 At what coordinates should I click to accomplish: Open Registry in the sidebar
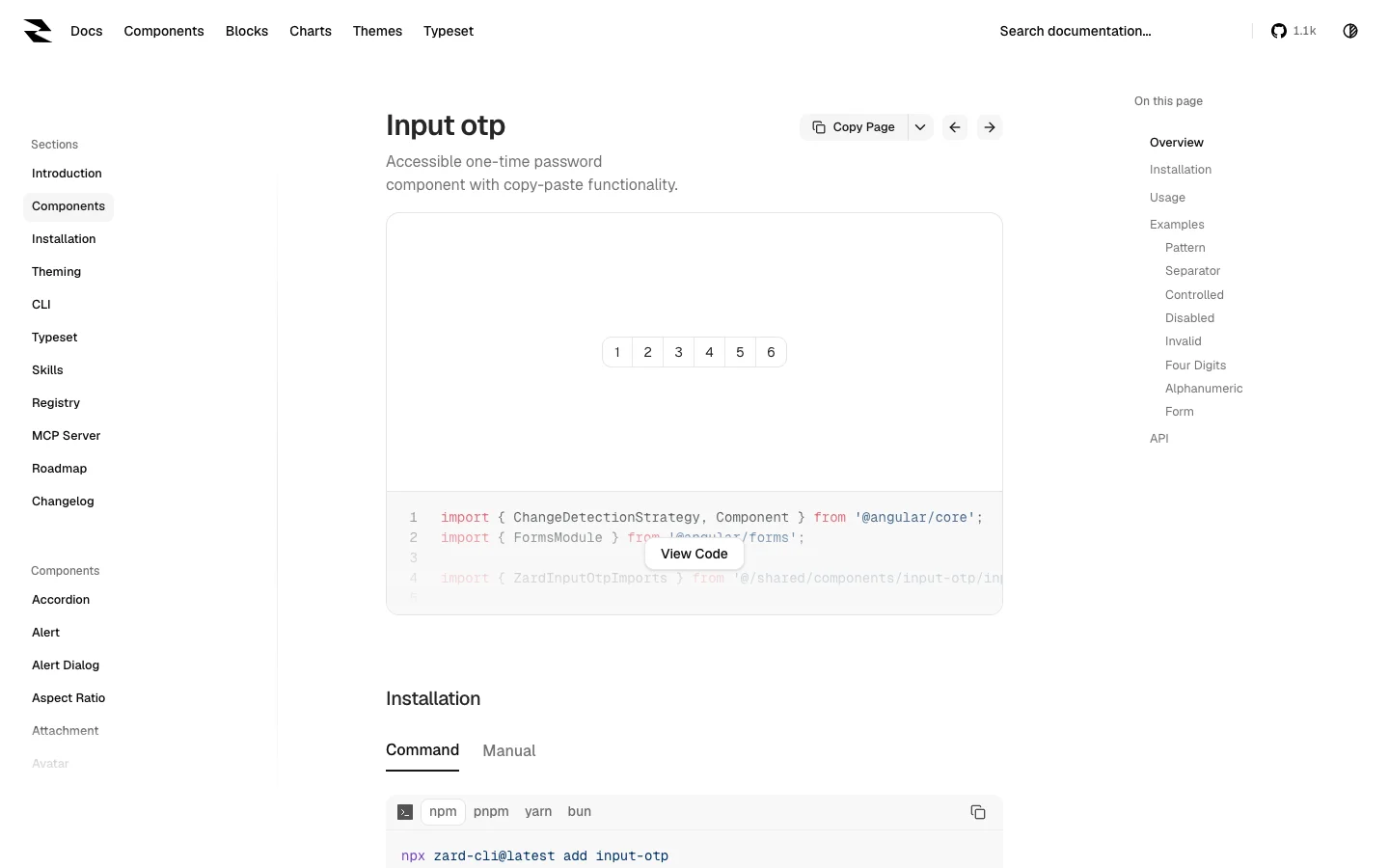tap(56, 403)
